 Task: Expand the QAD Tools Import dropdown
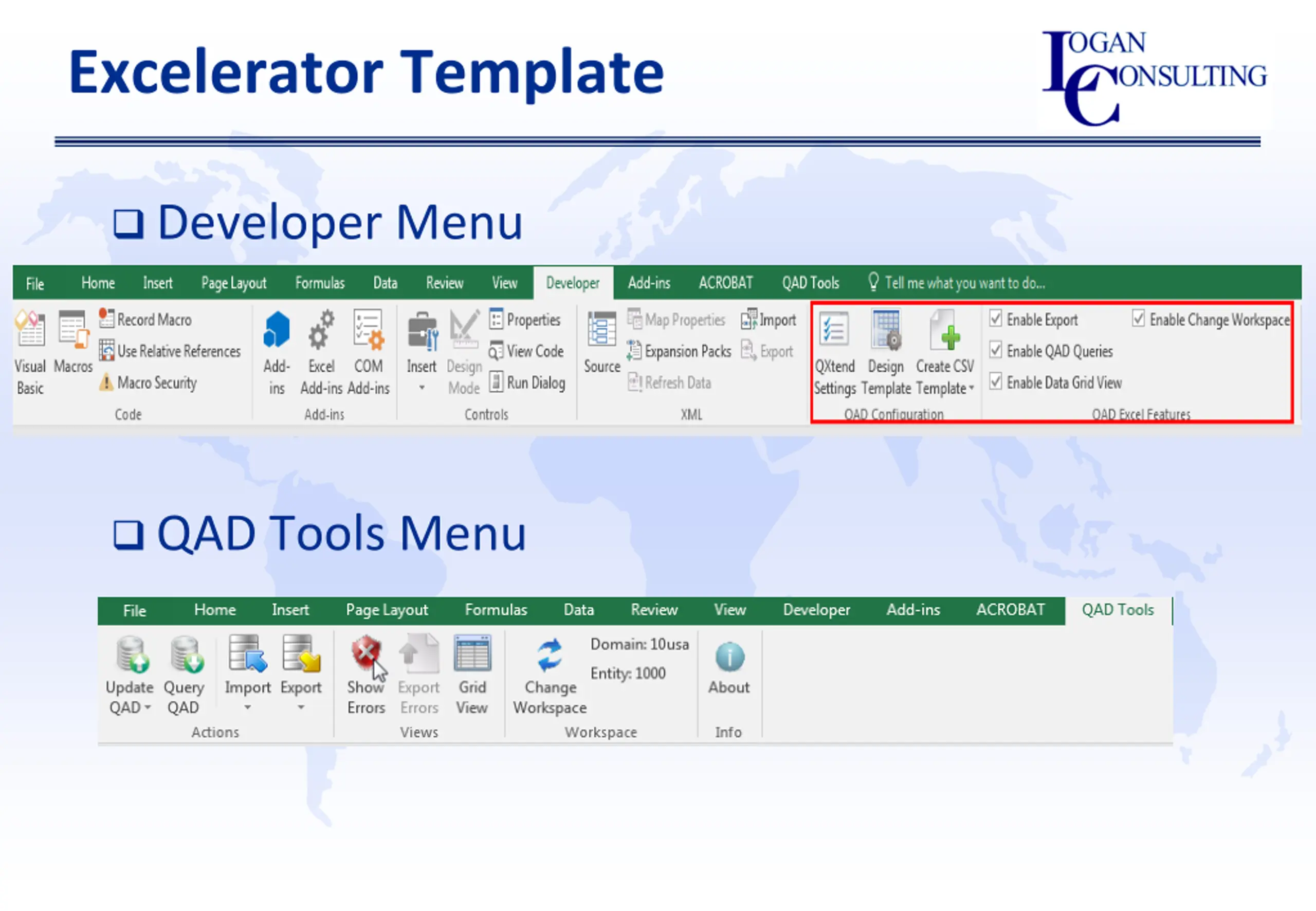click(248, 707)
